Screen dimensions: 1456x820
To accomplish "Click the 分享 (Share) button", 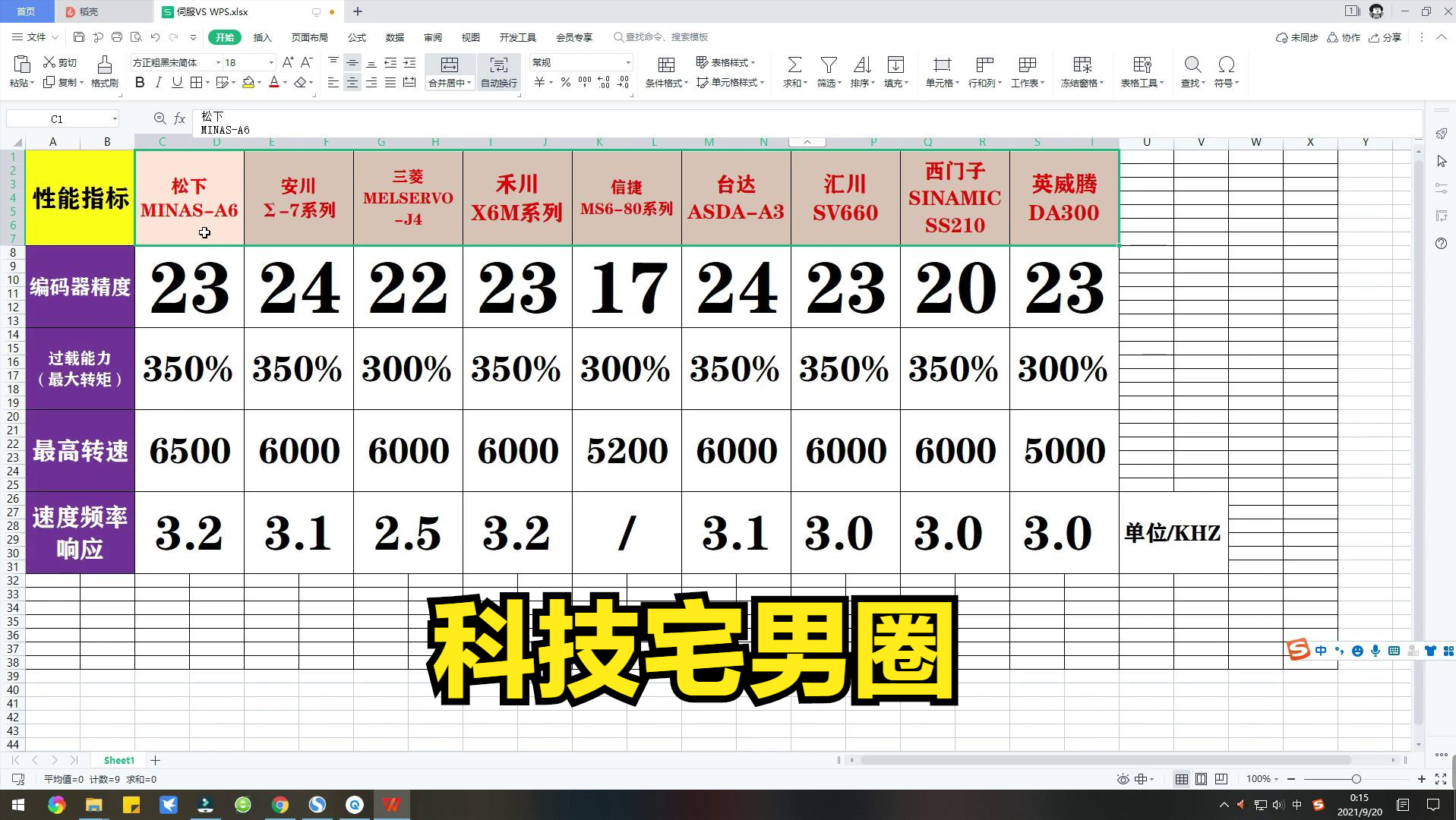I will 1385,37.
